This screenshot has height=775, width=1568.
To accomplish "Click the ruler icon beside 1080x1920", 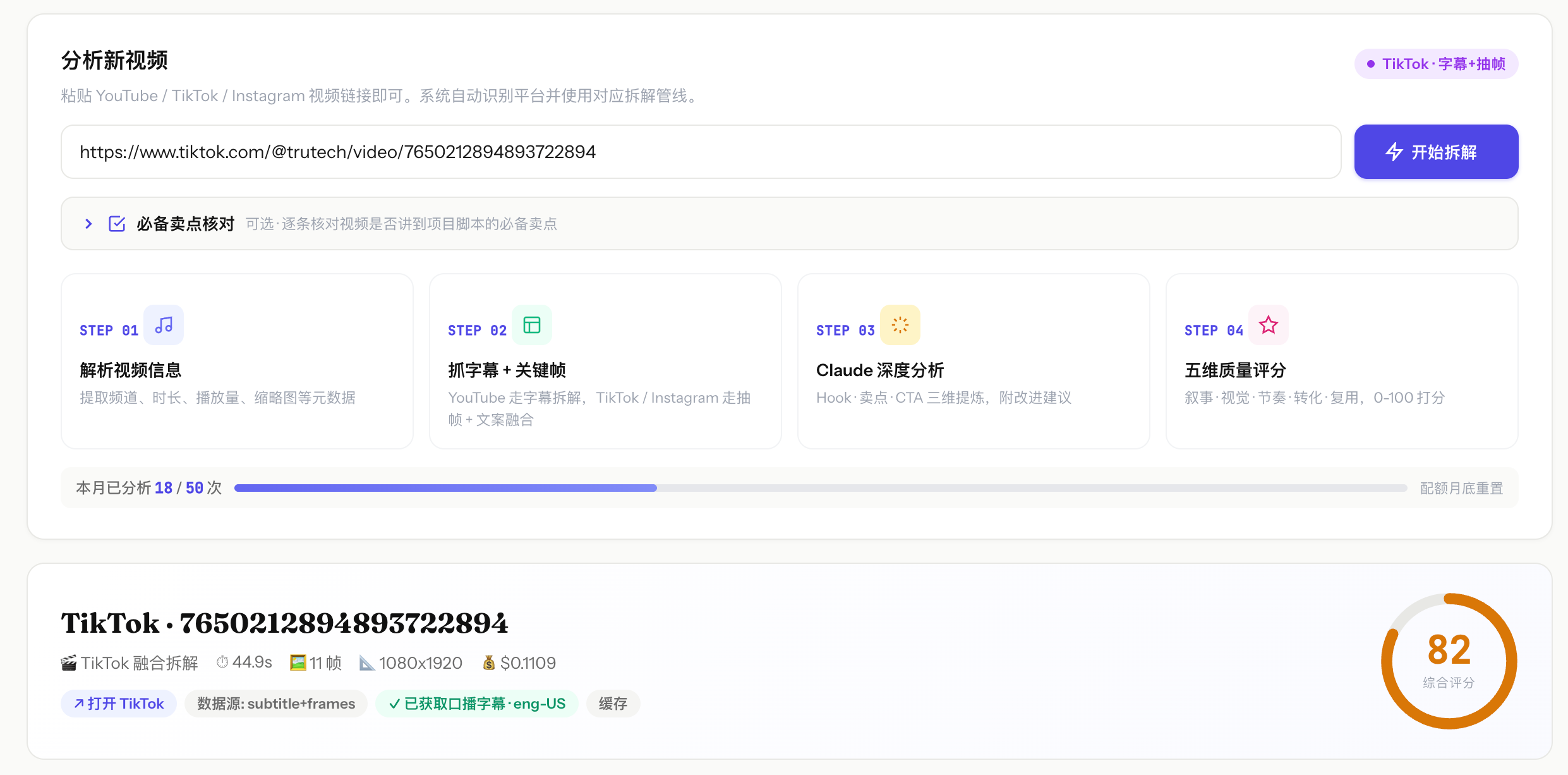I will point(366,662).
